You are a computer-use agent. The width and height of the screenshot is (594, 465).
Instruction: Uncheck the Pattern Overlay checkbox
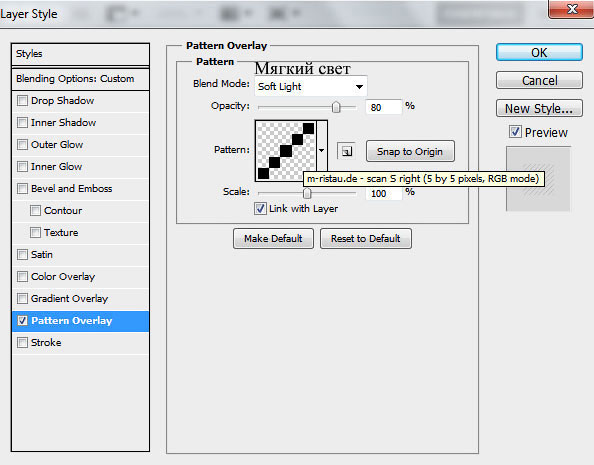tap(22, 321)
